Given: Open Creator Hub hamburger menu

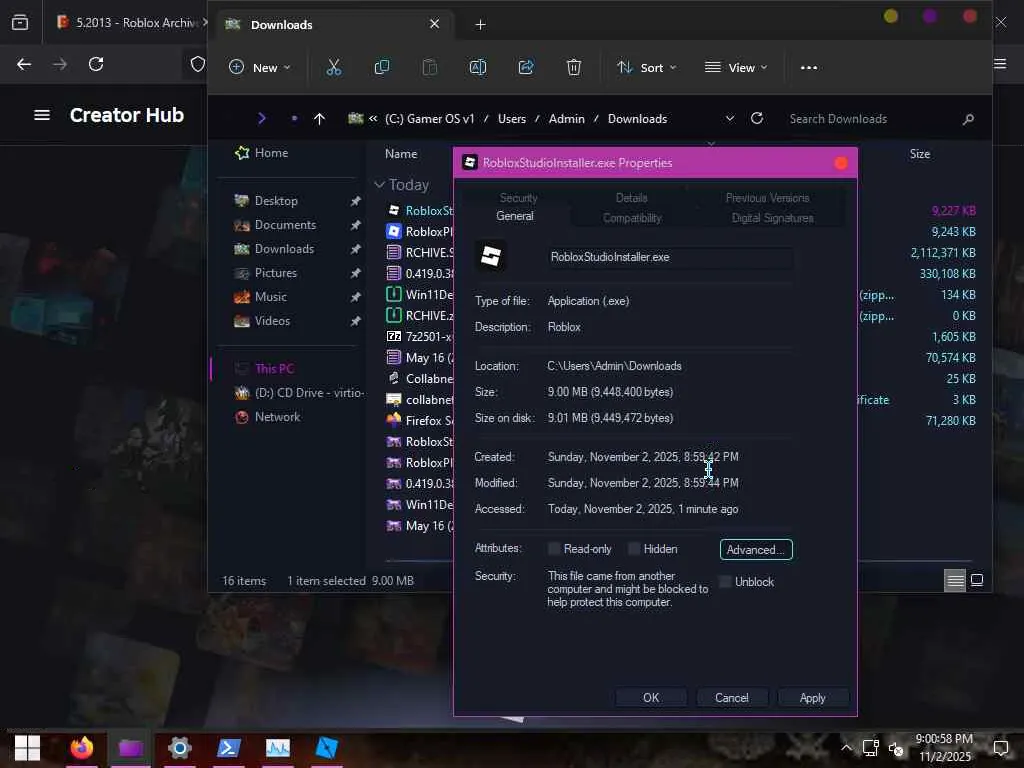Looking at the screenshot, I should (42, 115).
